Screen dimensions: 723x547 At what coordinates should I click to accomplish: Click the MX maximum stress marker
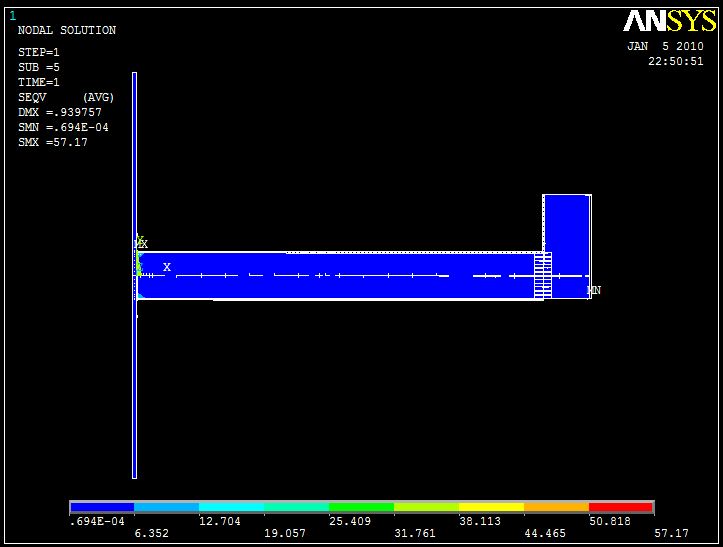(x=141, y=244)
